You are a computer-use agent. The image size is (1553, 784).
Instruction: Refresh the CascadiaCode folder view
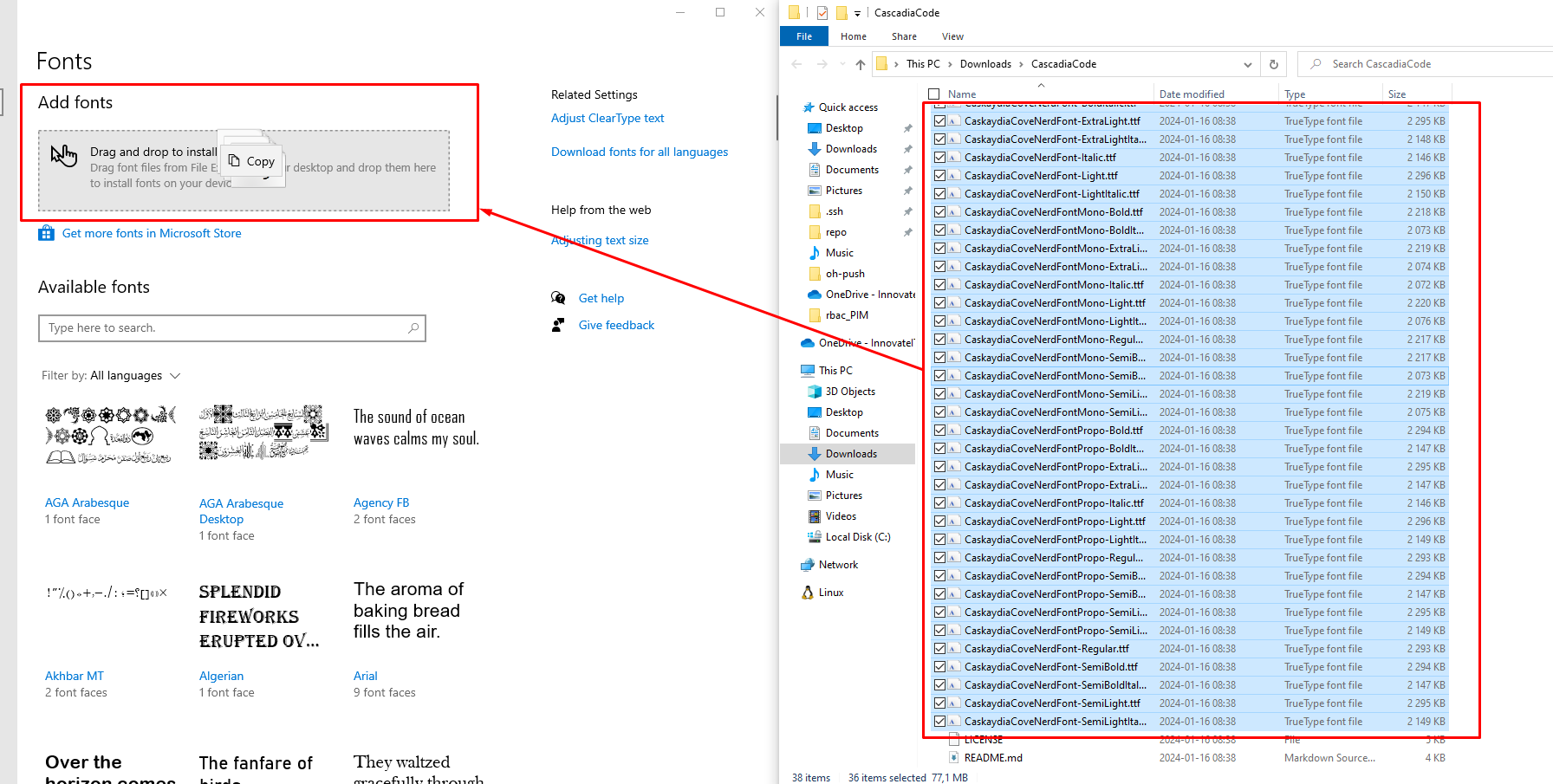pyautogui.click(x=1273, y=64)
